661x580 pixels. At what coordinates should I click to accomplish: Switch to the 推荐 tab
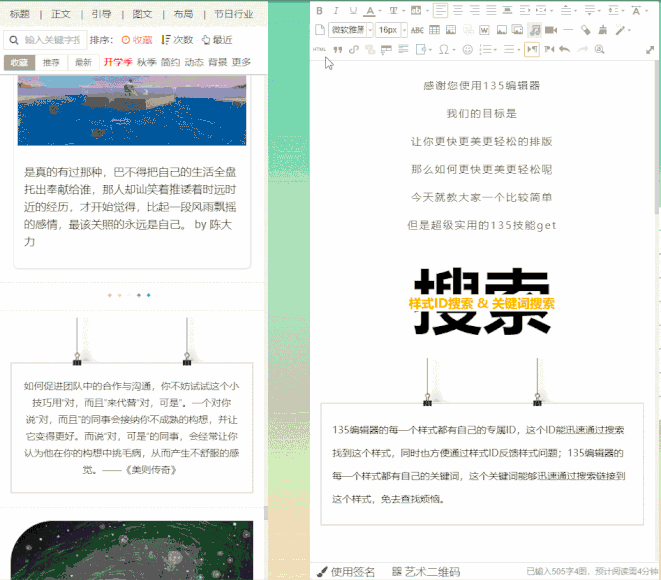click(x=51, y=62)
